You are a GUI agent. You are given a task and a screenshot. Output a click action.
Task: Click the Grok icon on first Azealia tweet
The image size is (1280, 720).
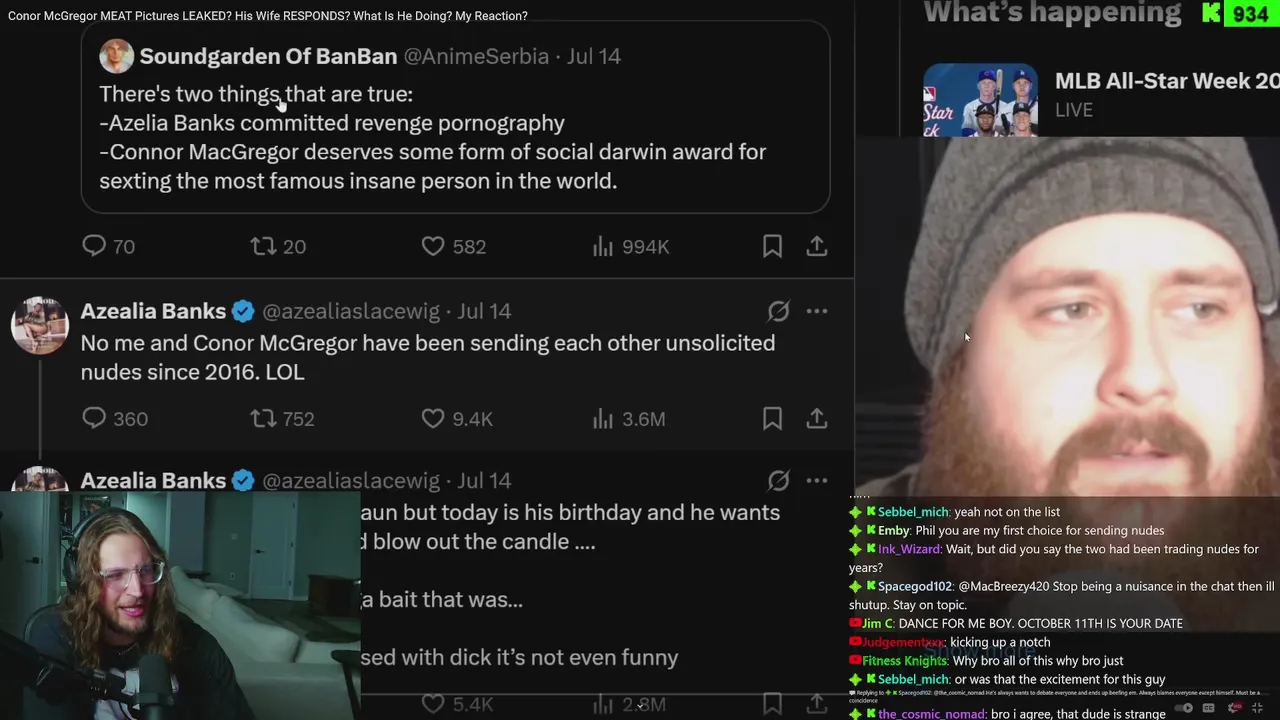click(778, 311)
